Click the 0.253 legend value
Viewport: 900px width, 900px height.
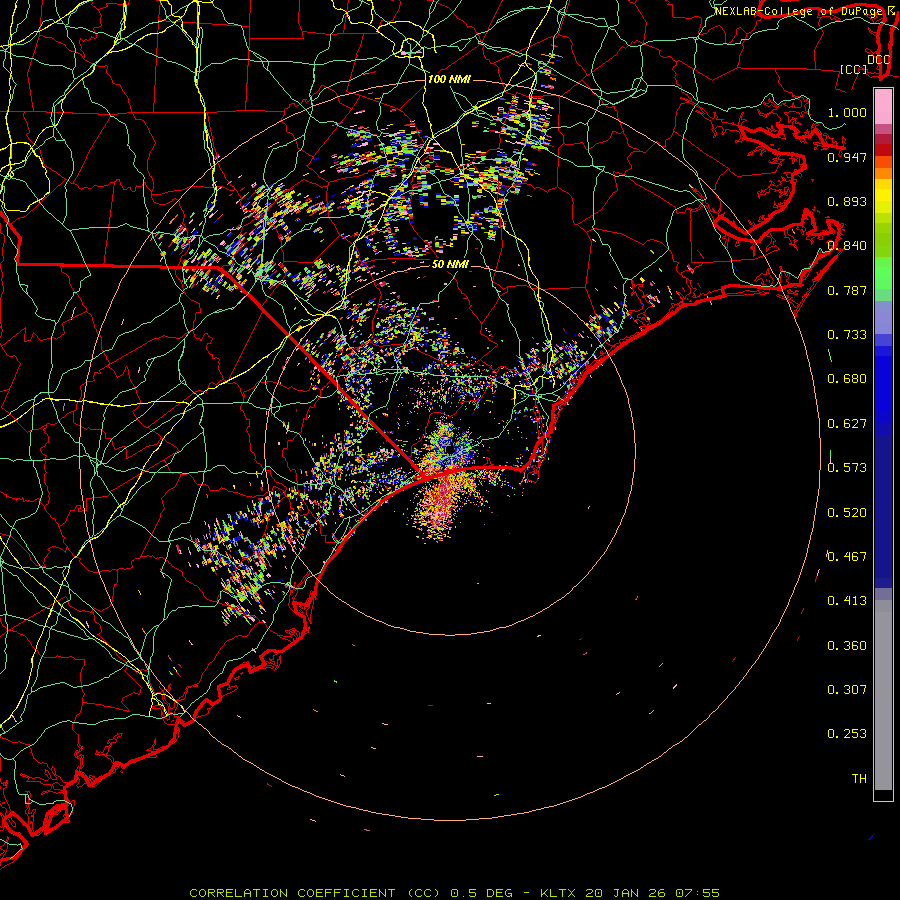tap(847, 734)
